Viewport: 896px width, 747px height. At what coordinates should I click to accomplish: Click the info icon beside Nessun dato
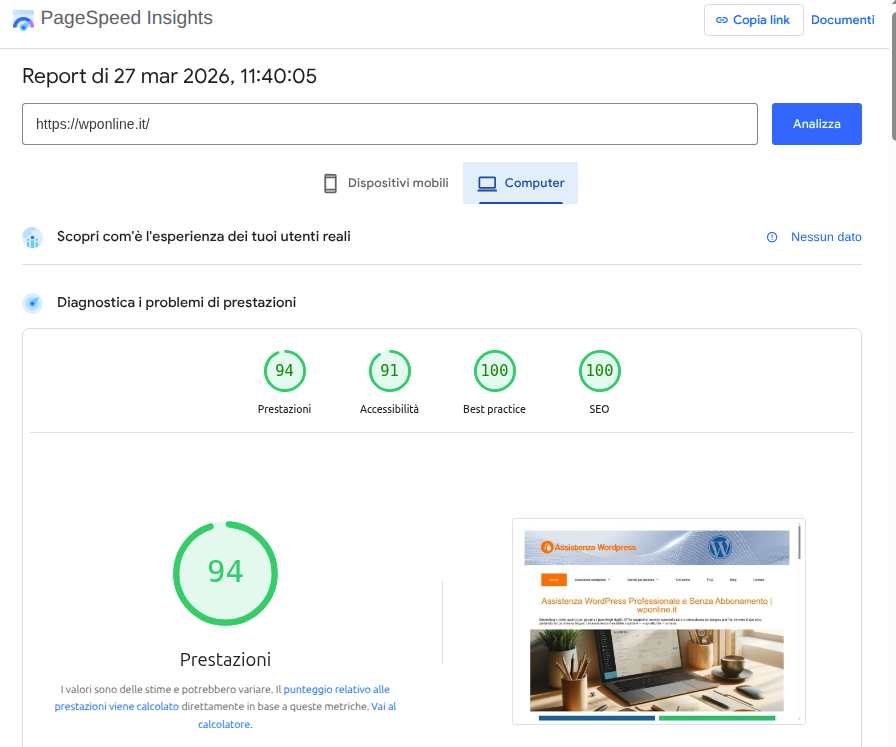tap(771, 237)
